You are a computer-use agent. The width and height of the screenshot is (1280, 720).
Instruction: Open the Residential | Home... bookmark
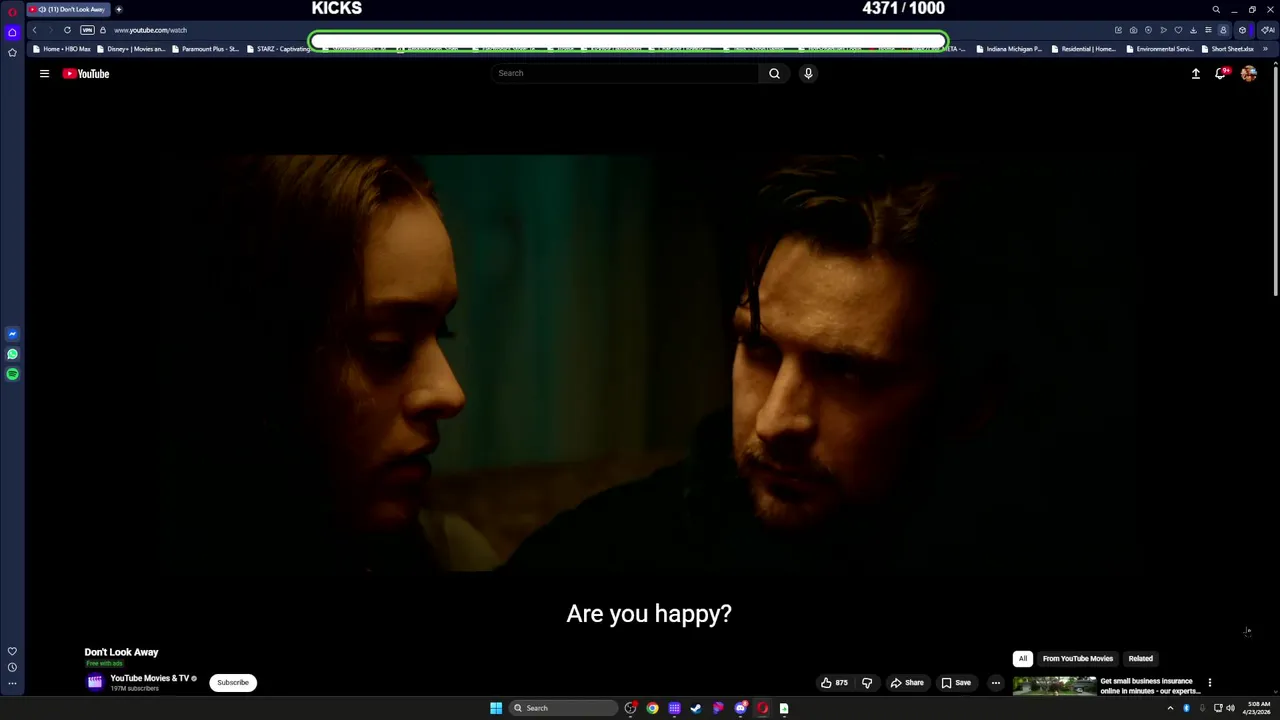[x=1084, y=49]
